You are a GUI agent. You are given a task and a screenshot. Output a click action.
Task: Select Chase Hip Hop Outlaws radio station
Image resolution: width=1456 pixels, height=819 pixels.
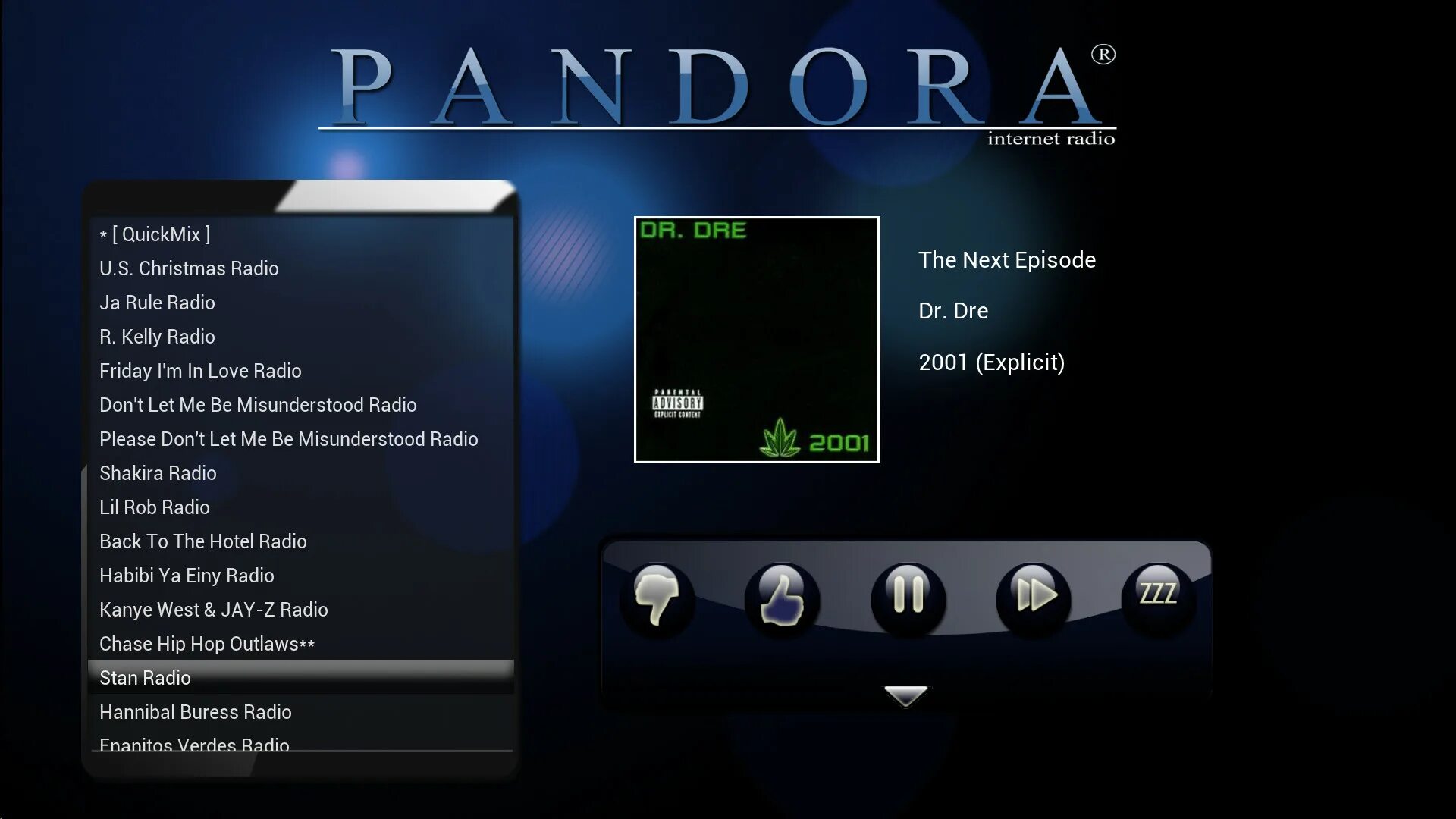coord(208,643)
